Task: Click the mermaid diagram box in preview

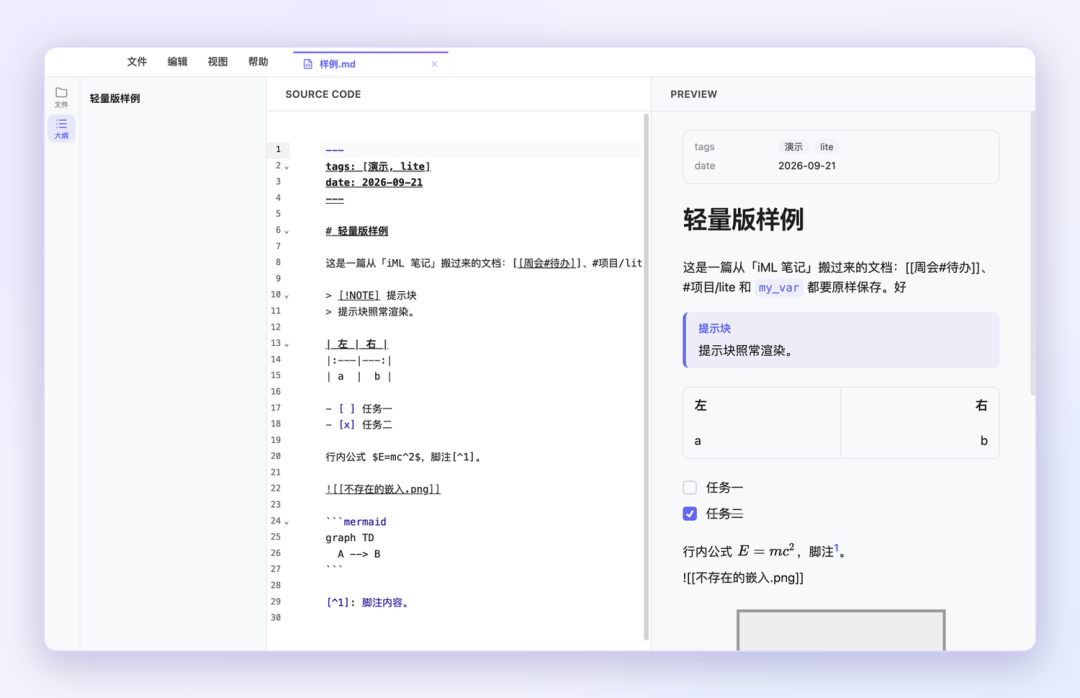Action: (841, 630)
